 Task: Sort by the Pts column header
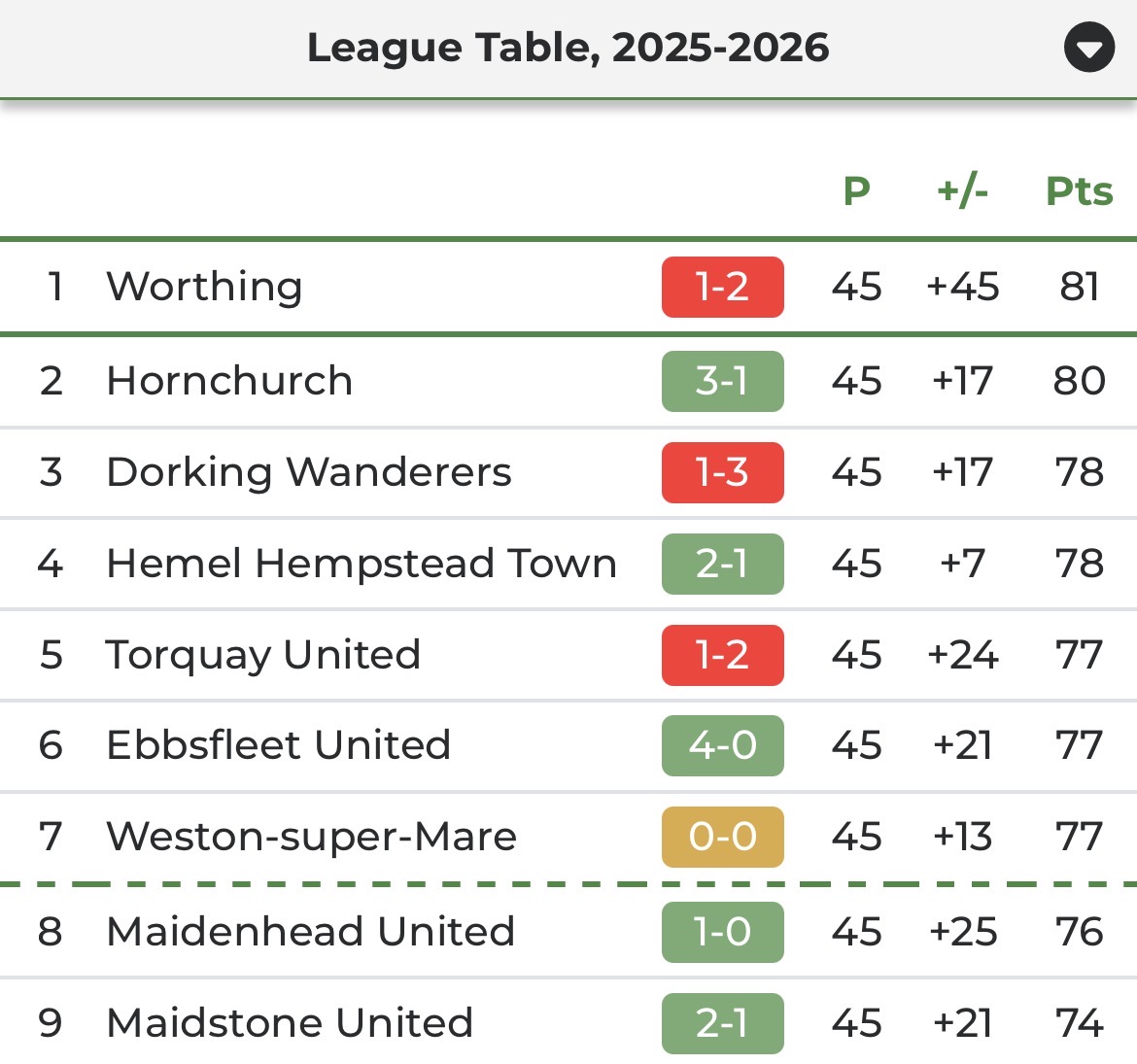pos(1079,191)
